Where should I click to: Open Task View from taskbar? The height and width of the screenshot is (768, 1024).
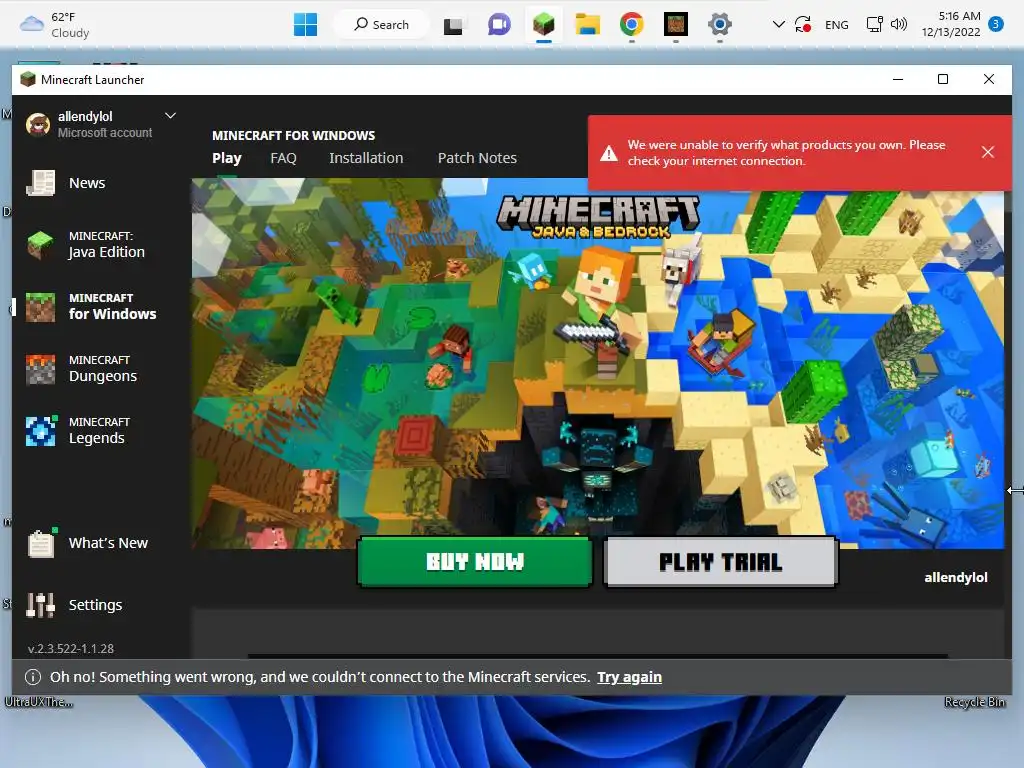(x=453, y=25)
